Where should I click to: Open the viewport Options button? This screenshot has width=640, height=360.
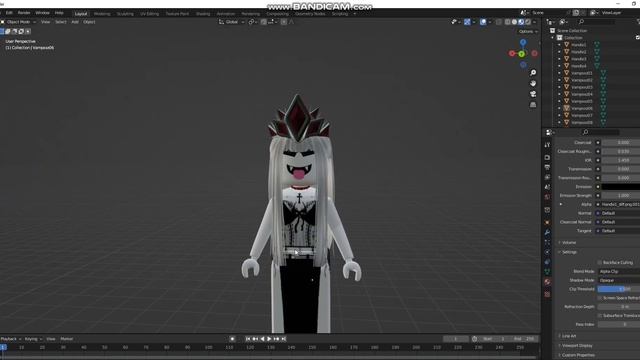(528, 31)
